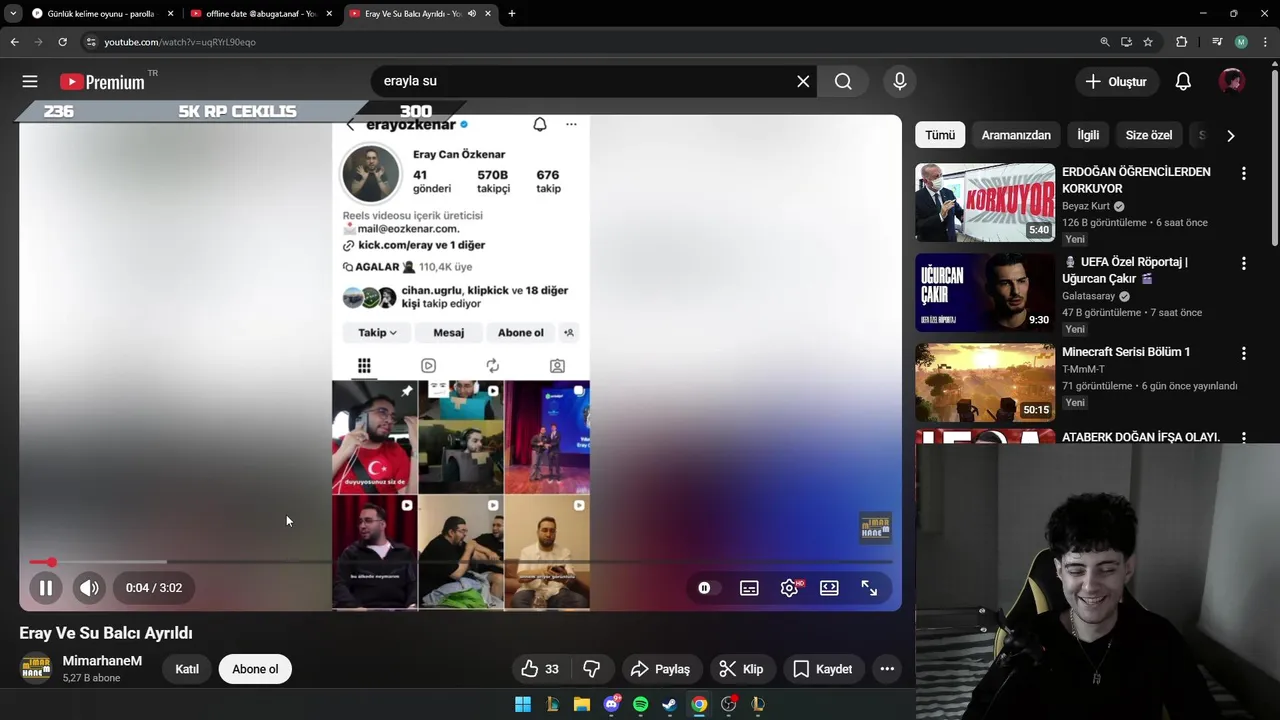Open the Chrome zoom magnifier icon
The height and width of the screenshot is (720, 1280).
click(x=1104, y=42)
